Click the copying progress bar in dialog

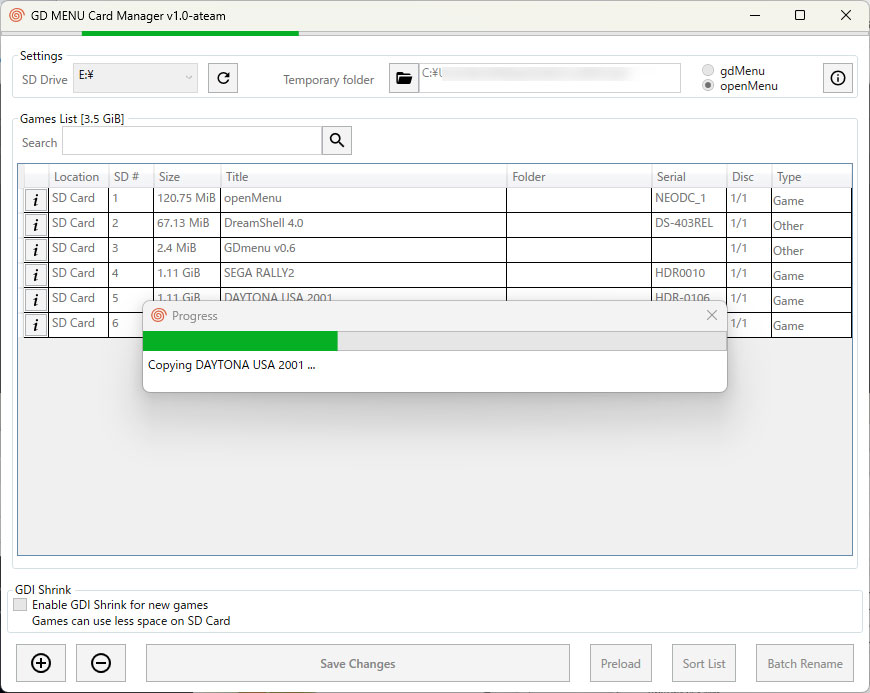[434, 341]
